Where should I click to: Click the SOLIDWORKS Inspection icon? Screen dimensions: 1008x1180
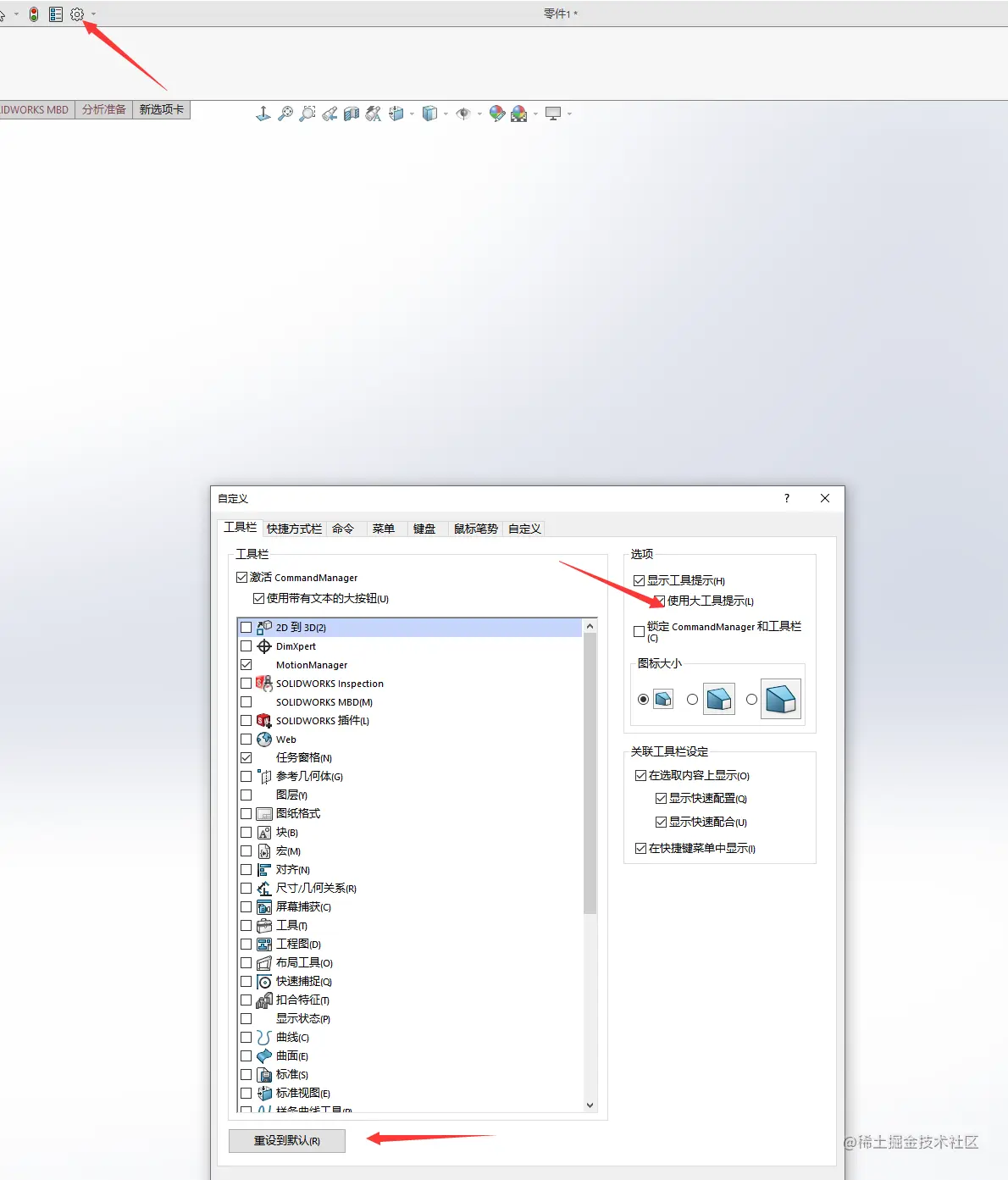tap(264, 684)
